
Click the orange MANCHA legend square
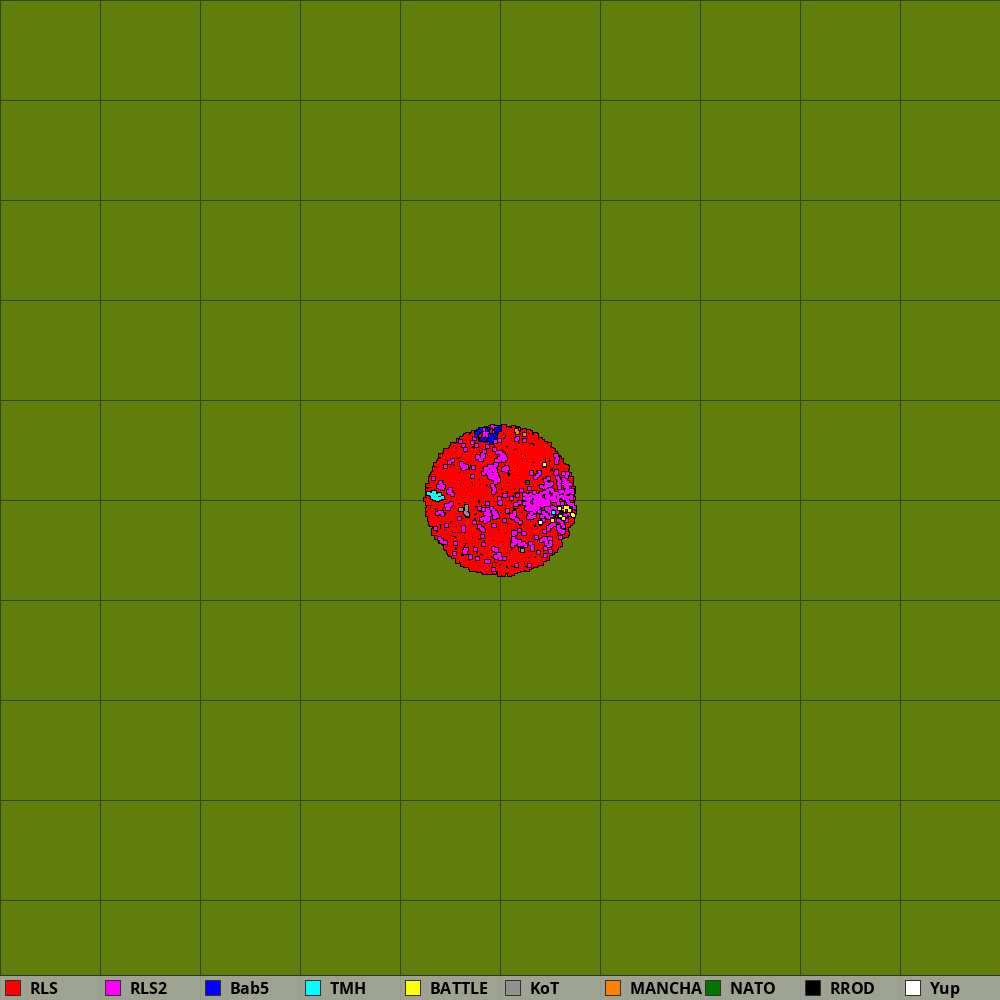click(613, 988)
